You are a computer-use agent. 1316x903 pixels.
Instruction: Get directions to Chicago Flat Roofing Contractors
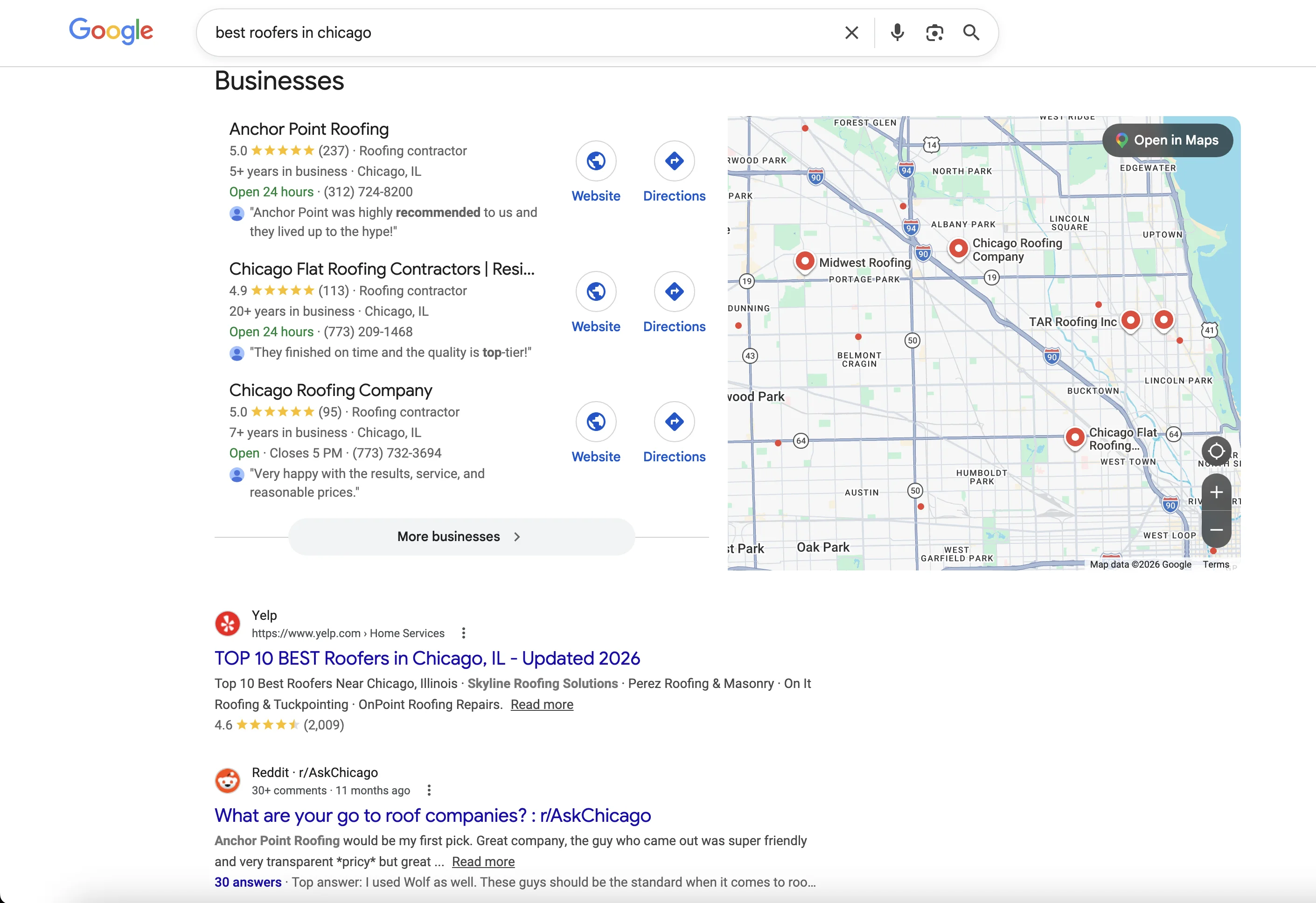pyautogui.click(x=674, y=292)
